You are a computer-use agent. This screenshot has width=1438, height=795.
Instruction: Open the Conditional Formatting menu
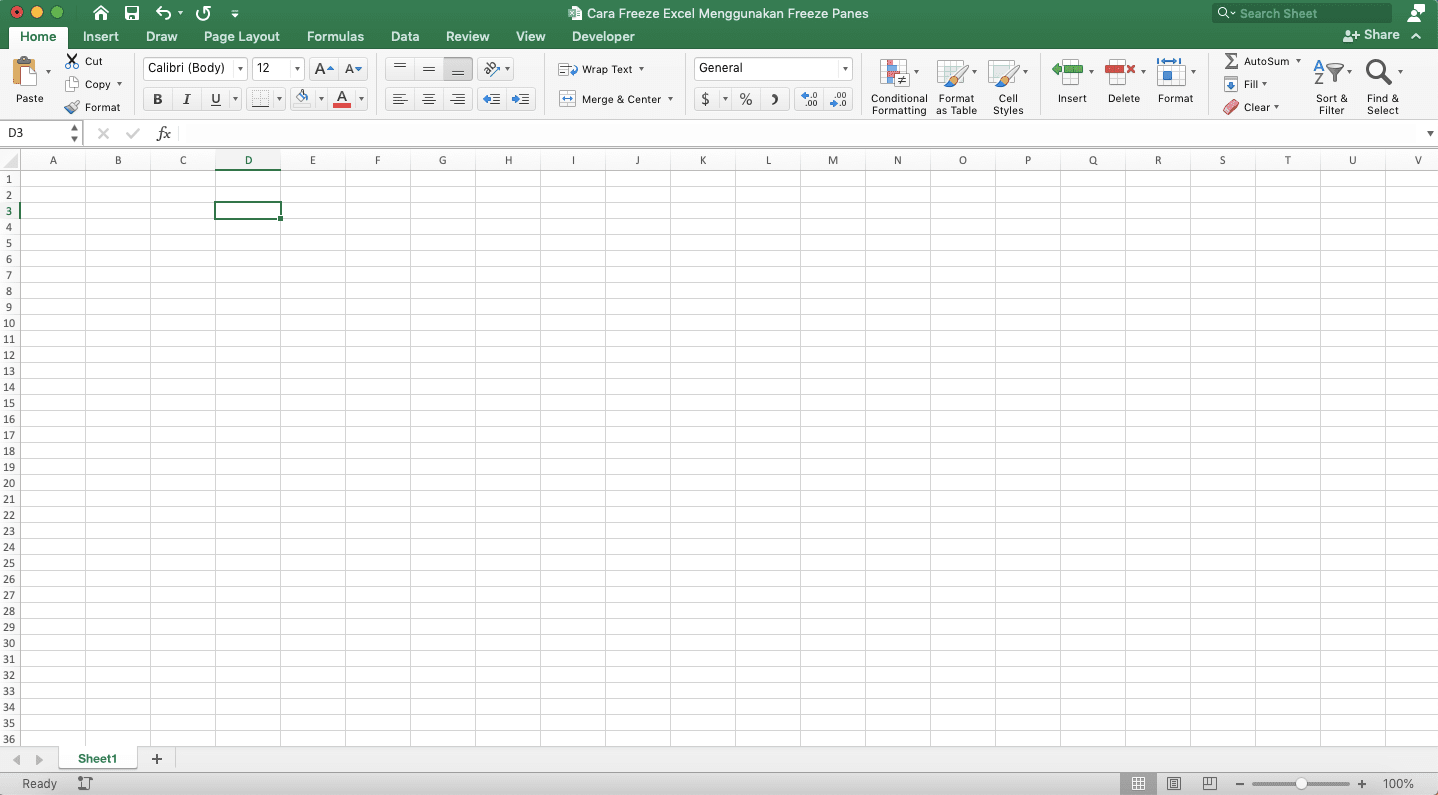coord(899,86)
